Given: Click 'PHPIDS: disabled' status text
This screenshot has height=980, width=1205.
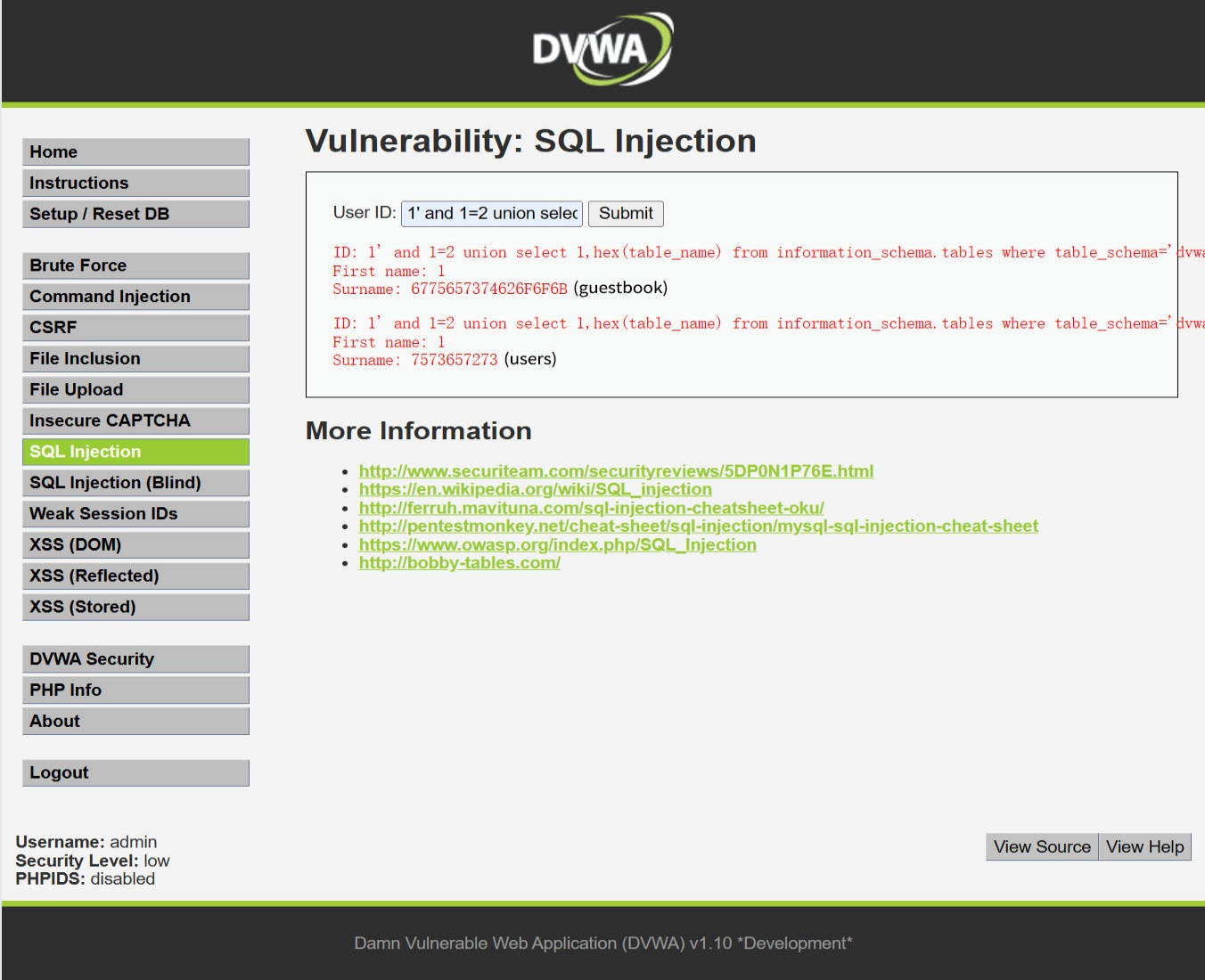Looking at the screenshot, I should (x=86, y=879).
